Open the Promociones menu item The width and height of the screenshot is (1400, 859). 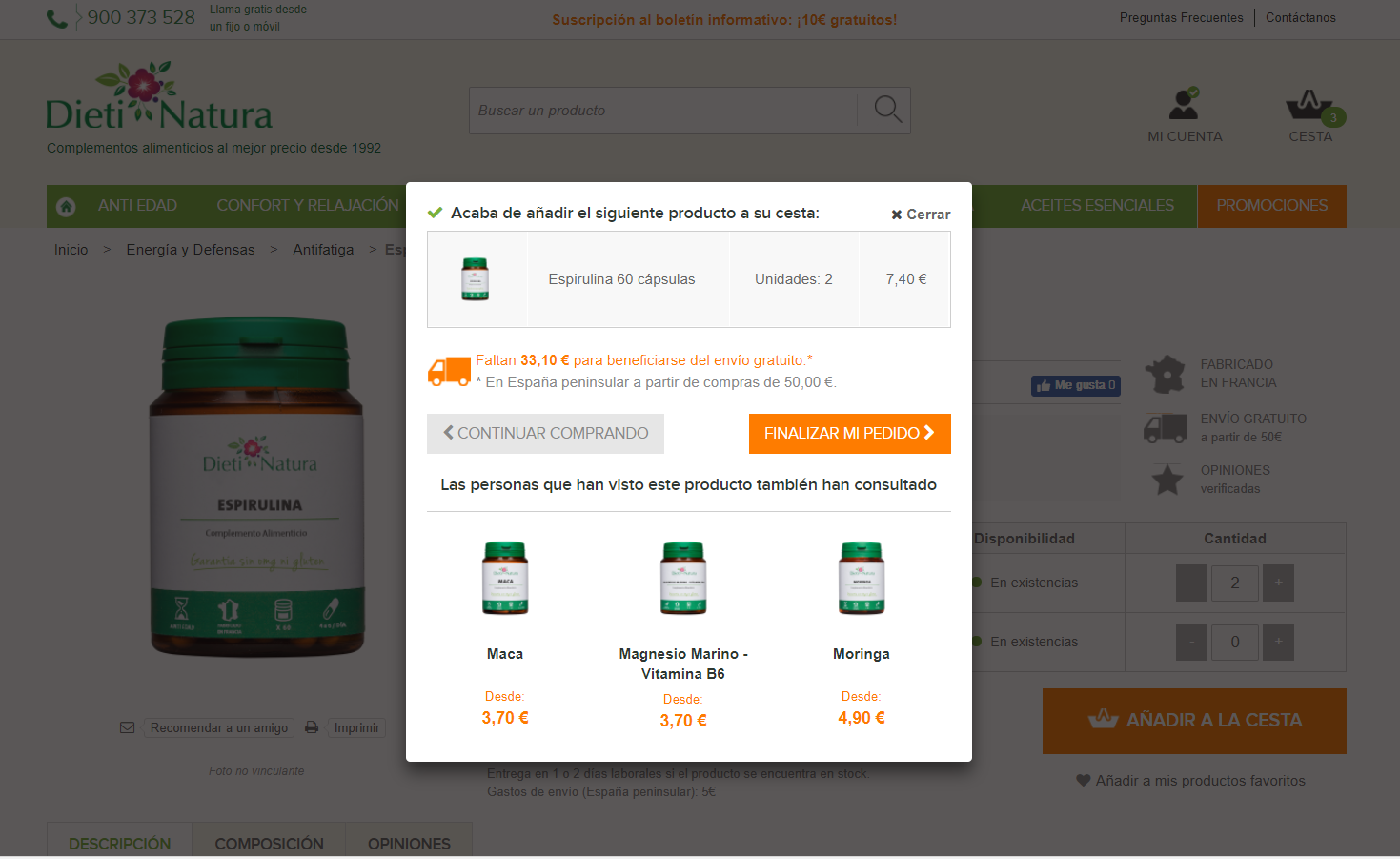pyautogui.click(x=1271, y=206)
